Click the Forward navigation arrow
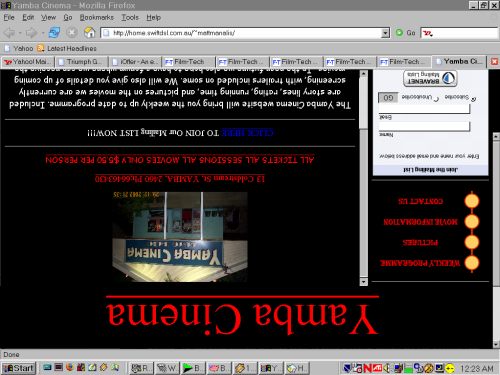 [x=31, y=33]
